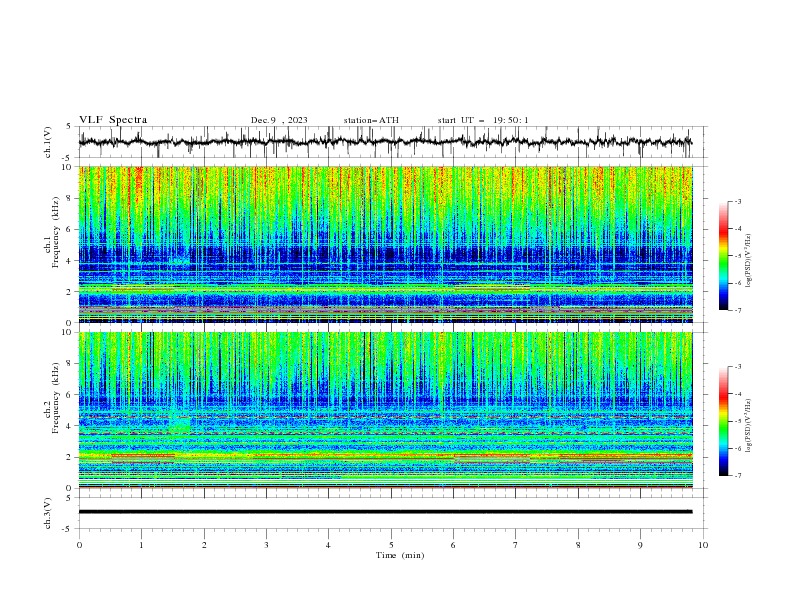This screenshot has height=612, width=792.
Task: Click the ch.1 "Frequency (kHz)" axis label
Action: (x=56, y=232)
